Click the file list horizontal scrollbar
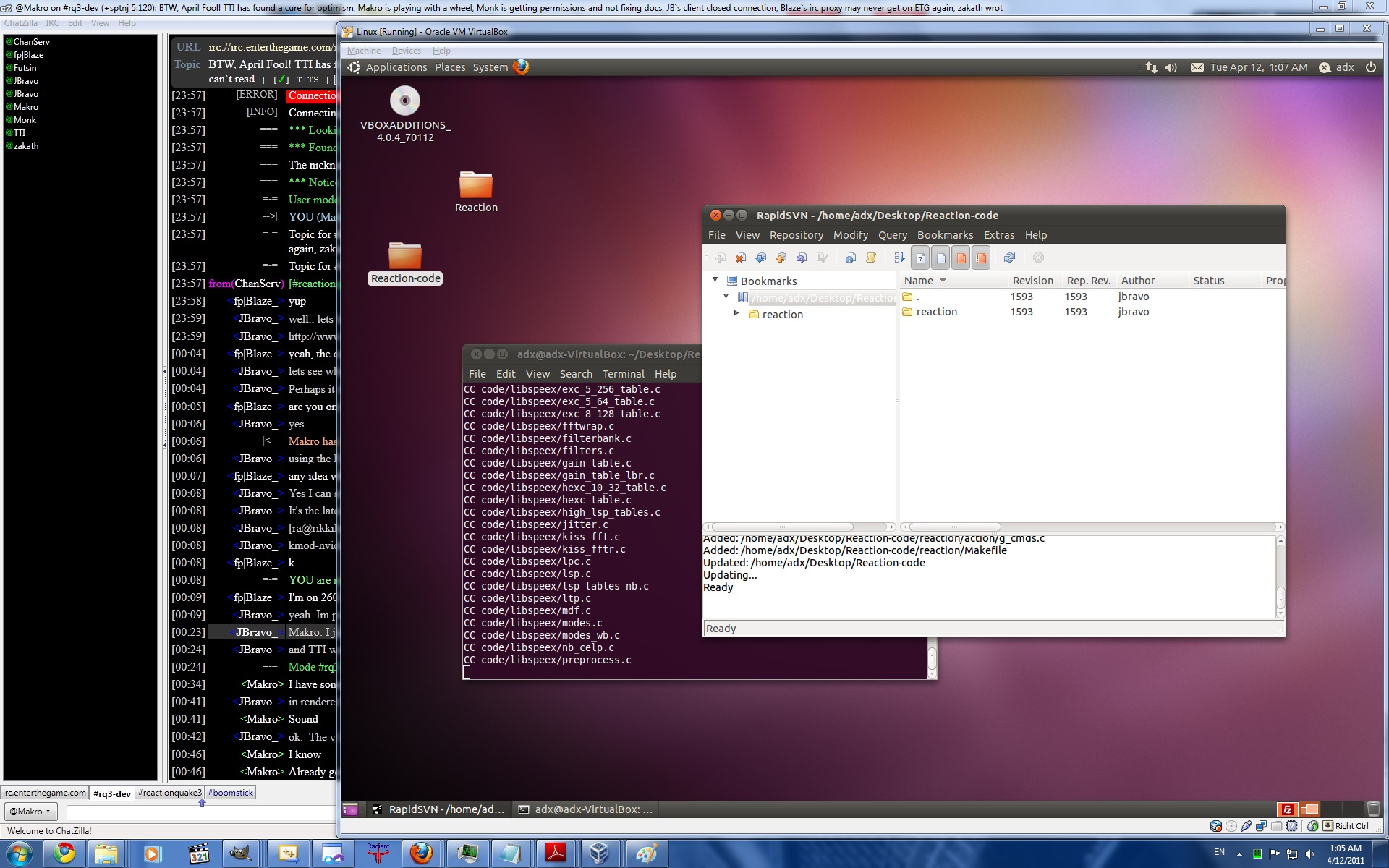The image size is (1389, 868). point(955,527)
